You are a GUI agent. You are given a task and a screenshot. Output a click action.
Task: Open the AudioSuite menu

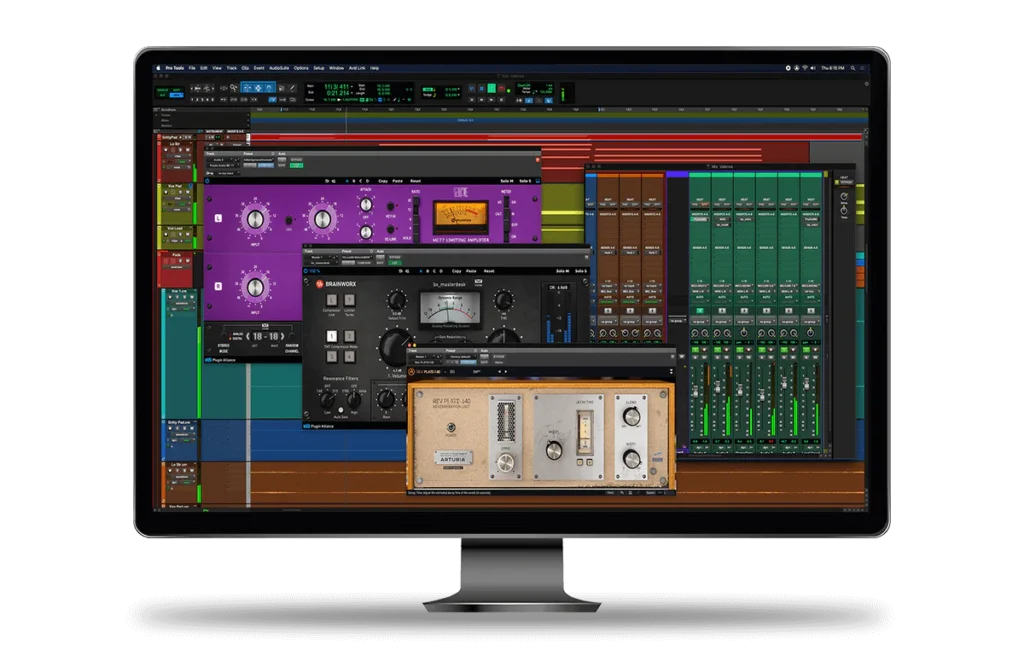[278, 67]
